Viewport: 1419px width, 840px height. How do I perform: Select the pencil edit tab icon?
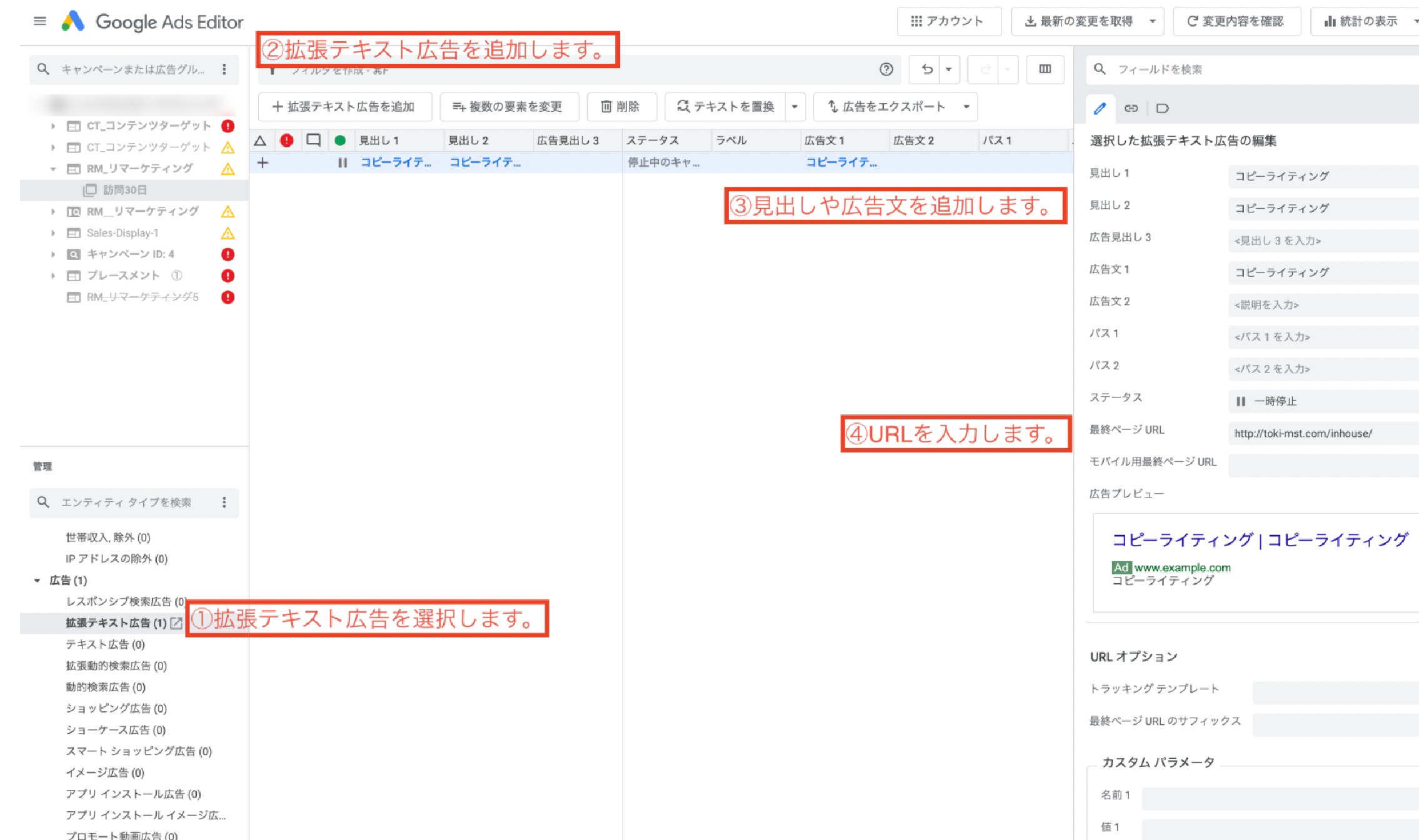1100,108
